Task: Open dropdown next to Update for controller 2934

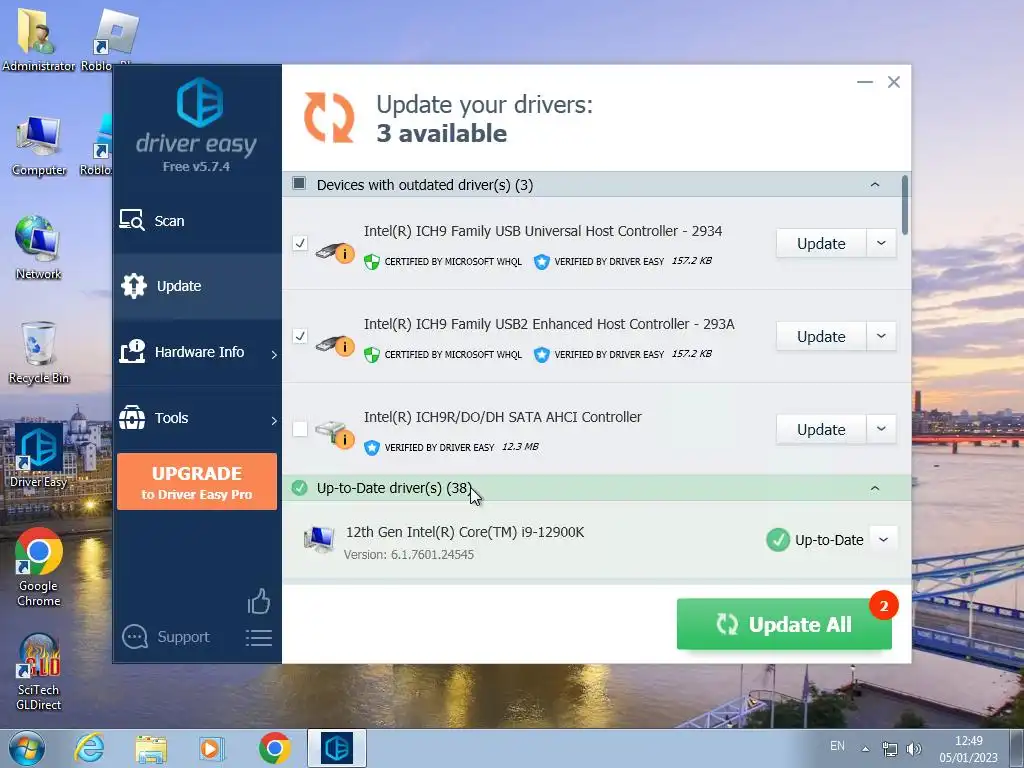Action: coord(882,244)
